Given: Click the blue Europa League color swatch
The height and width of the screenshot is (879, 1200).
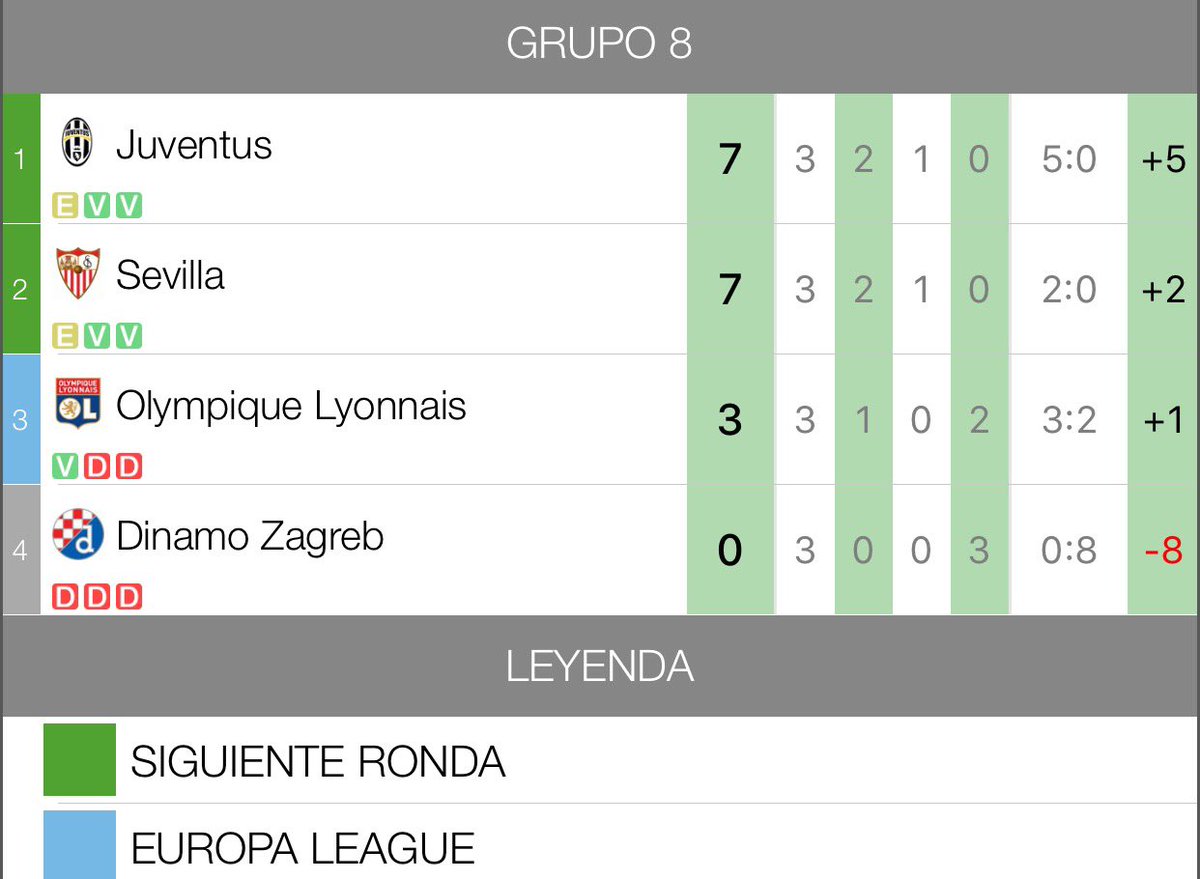Looking at the screenshot, I should click(79, 845).
